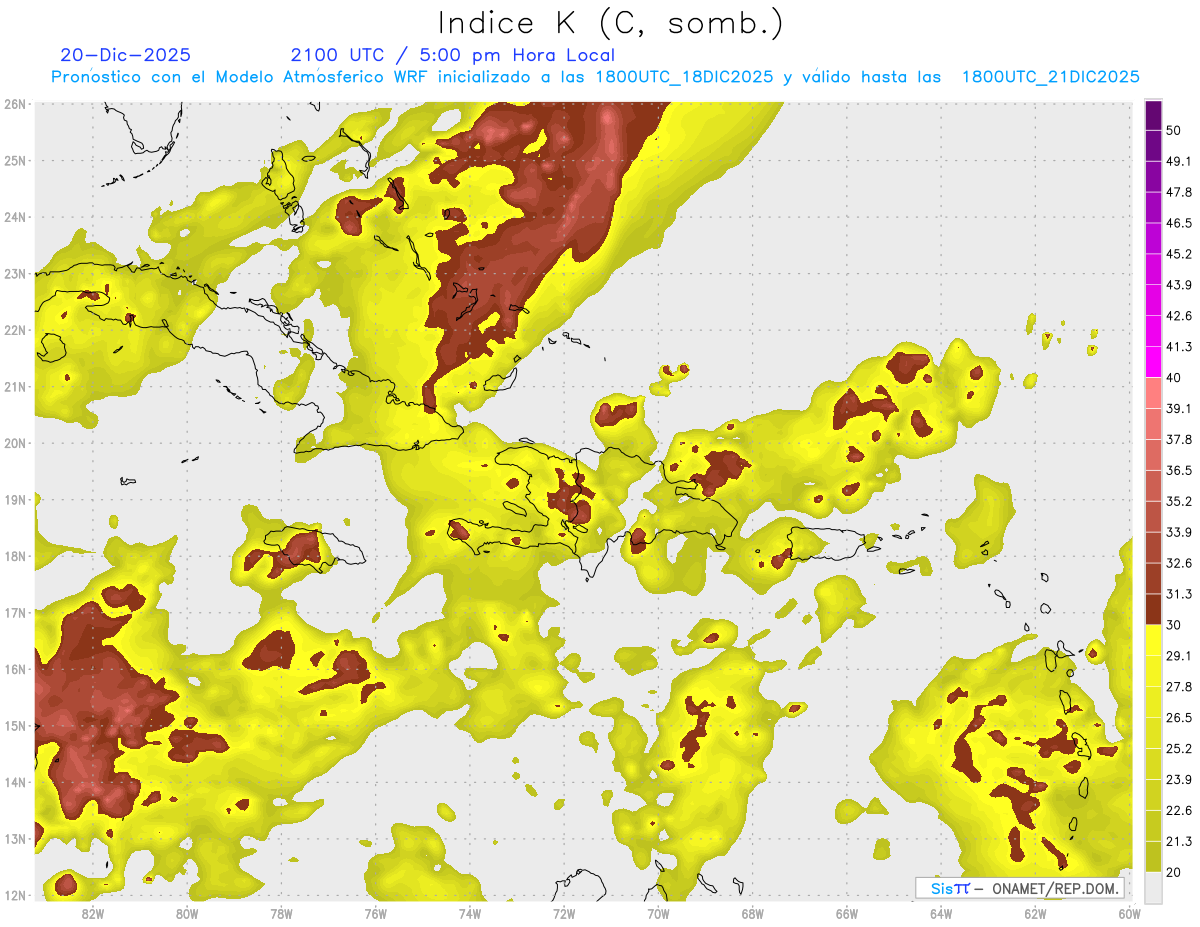
Task: Click the colorbar value '41.3'
Action: [x=1179, y=347]
